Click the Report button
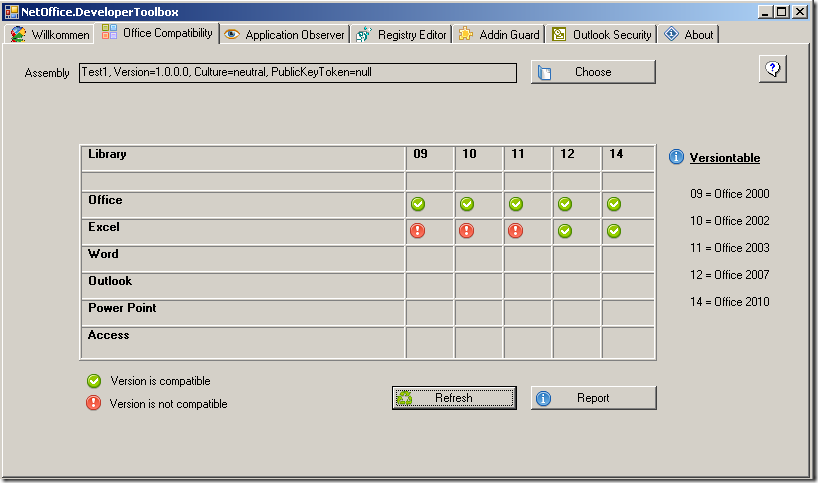Image resolution: width=818 pixels, height=483 pixels. (593, 398)
